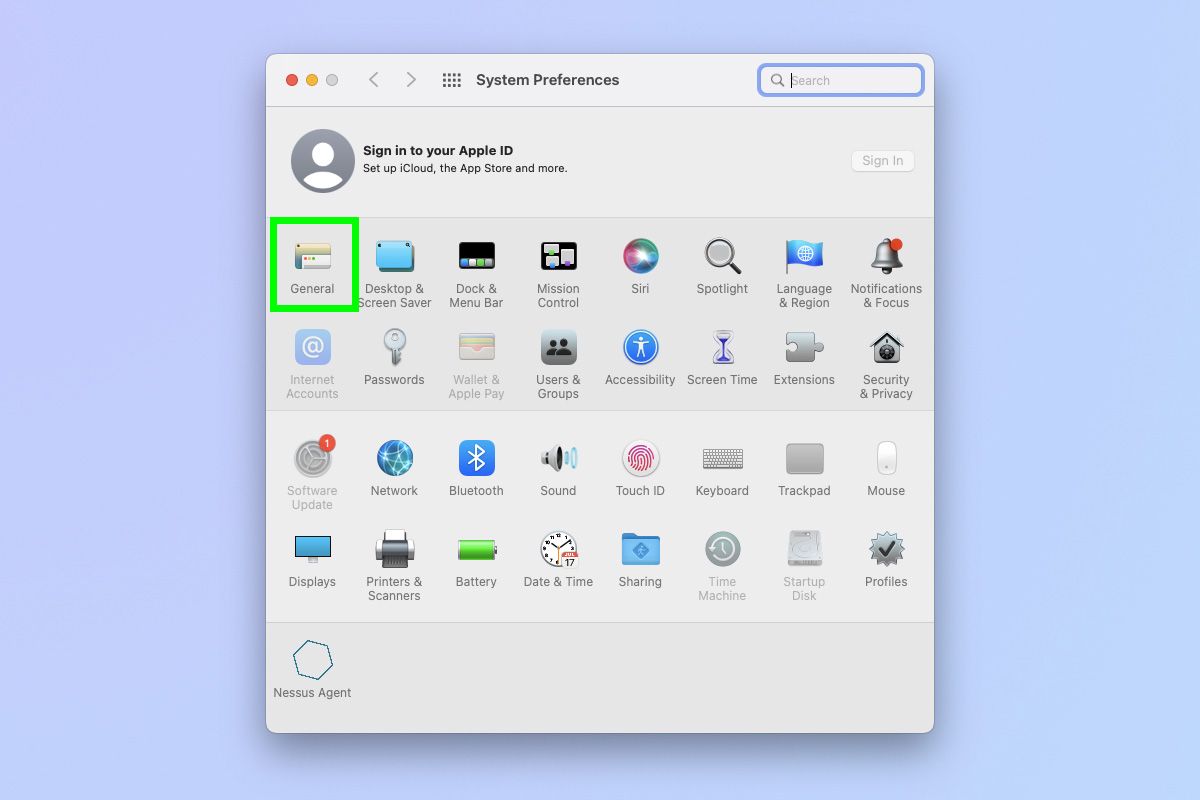Viewport: 1200px width, 800px height.
Task: Click the Sign In button
Action: 882,160
